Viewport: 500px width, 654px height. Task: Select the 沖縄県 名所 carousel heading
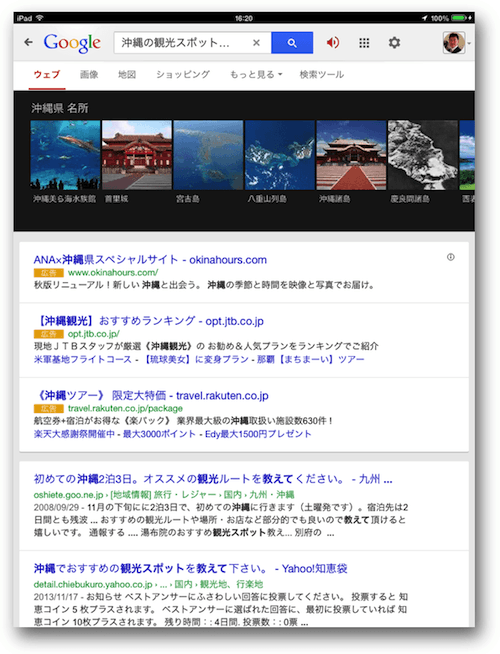(x=60, y=108)
